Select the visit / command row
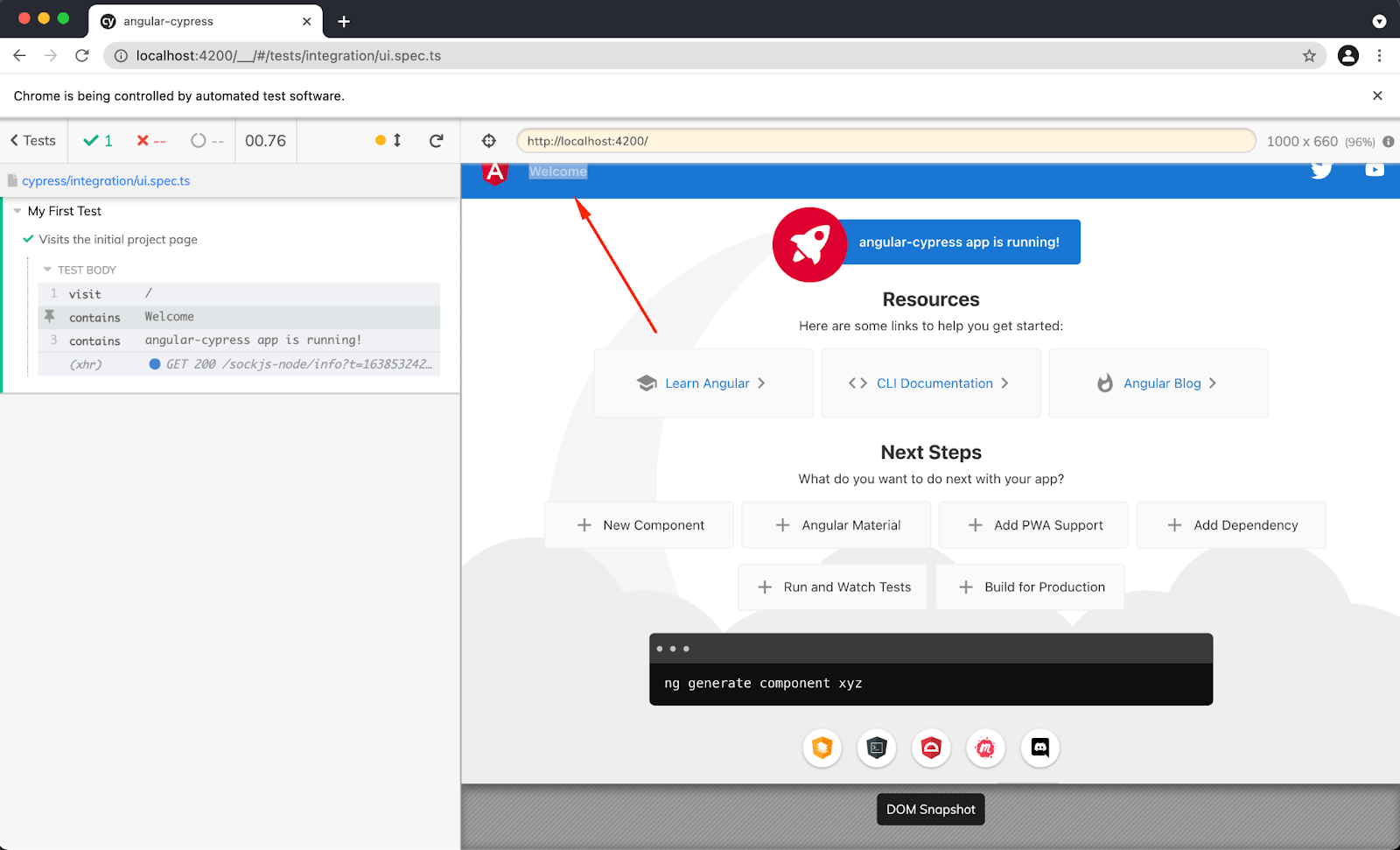The image size is (1400, 850). pyautogui.click(x=238, y=293)
